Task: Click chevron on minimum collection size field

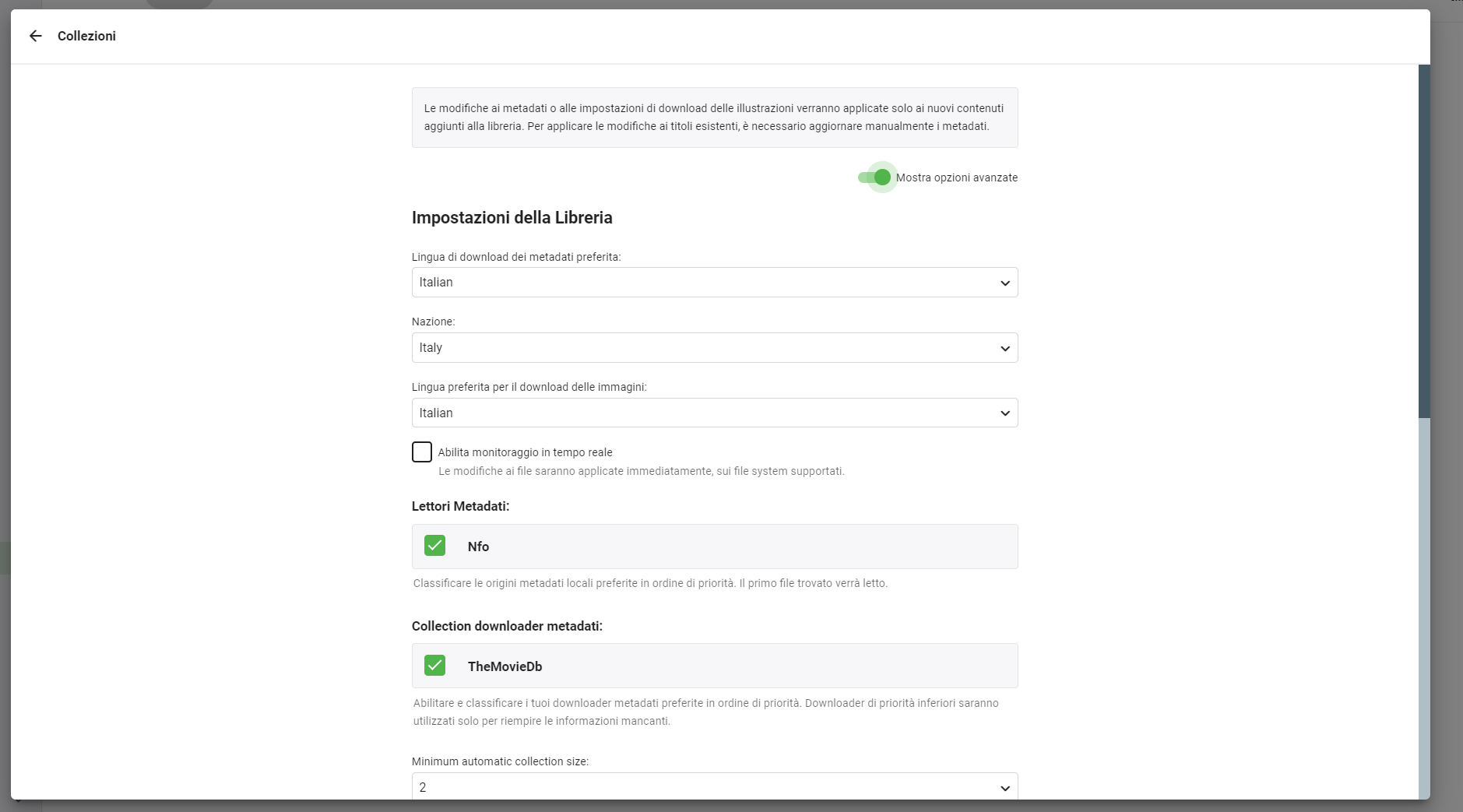Action: 1004,788
